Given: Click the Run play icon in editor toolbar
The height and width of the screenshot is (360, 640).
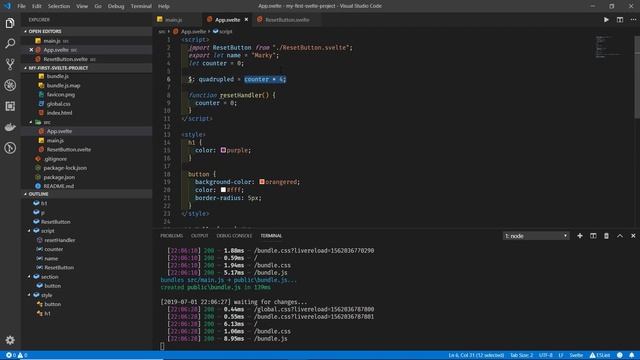Looking at the screenshot, I should [606, 20].
